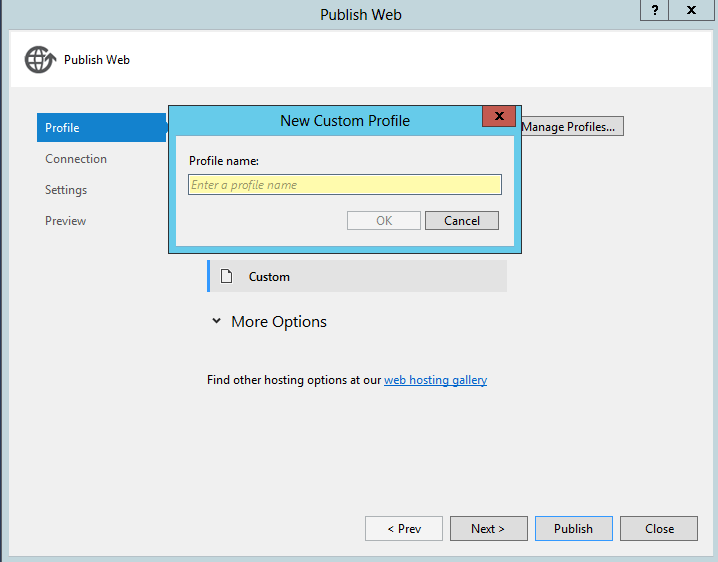Select the Custom publish target label

pyautogui.click(x=269, y=277)
